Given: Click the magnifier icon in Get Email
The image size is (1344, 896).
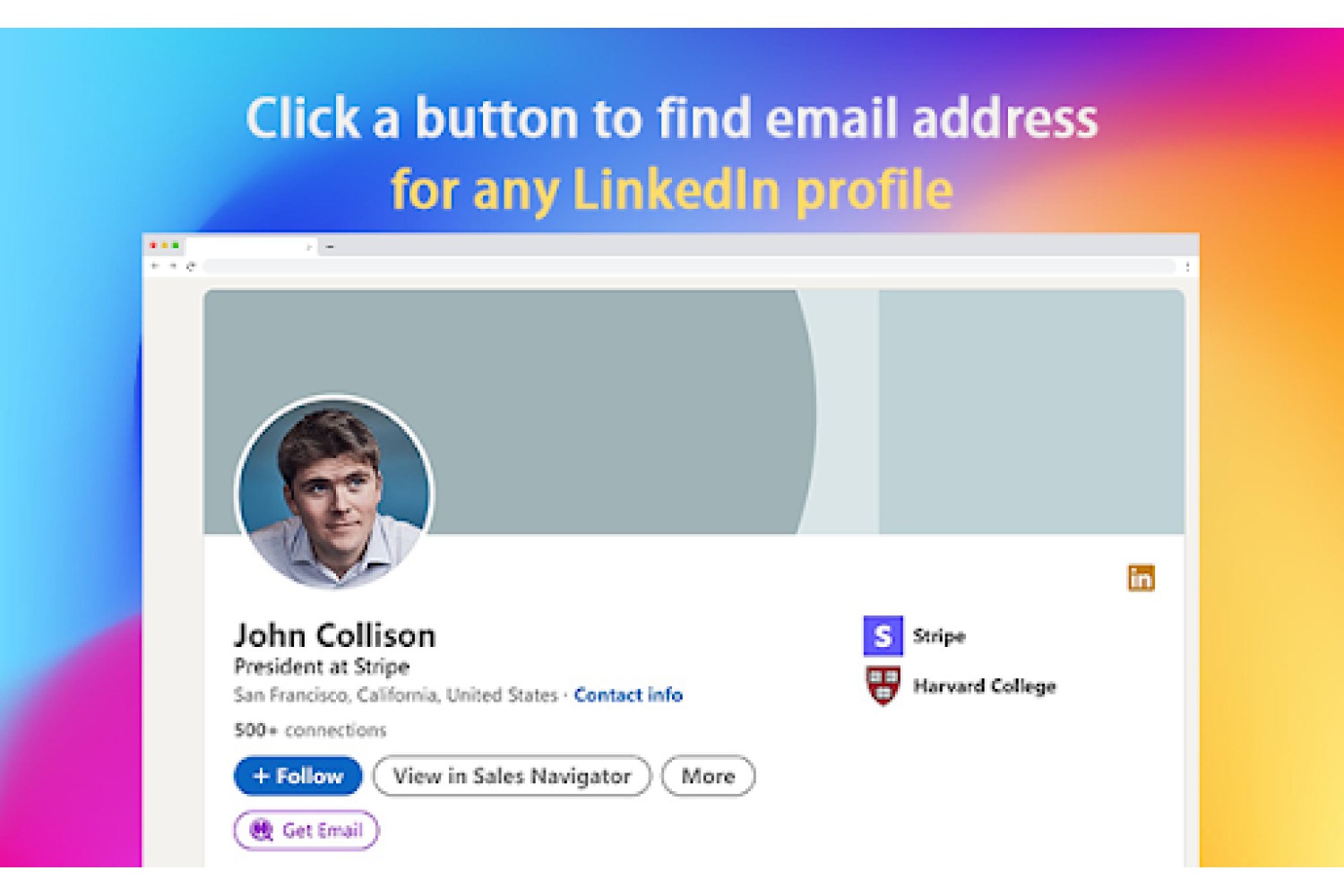Looking at the screenshot, I should pos(261,830).
